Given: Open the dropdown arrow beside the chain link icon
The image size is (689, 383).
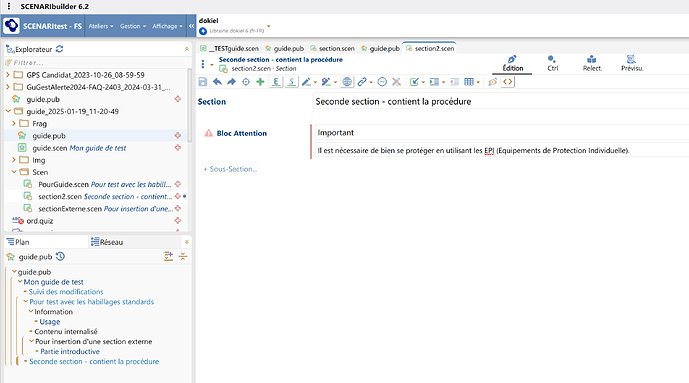Looking at the screenshot, I should (371, 82).
